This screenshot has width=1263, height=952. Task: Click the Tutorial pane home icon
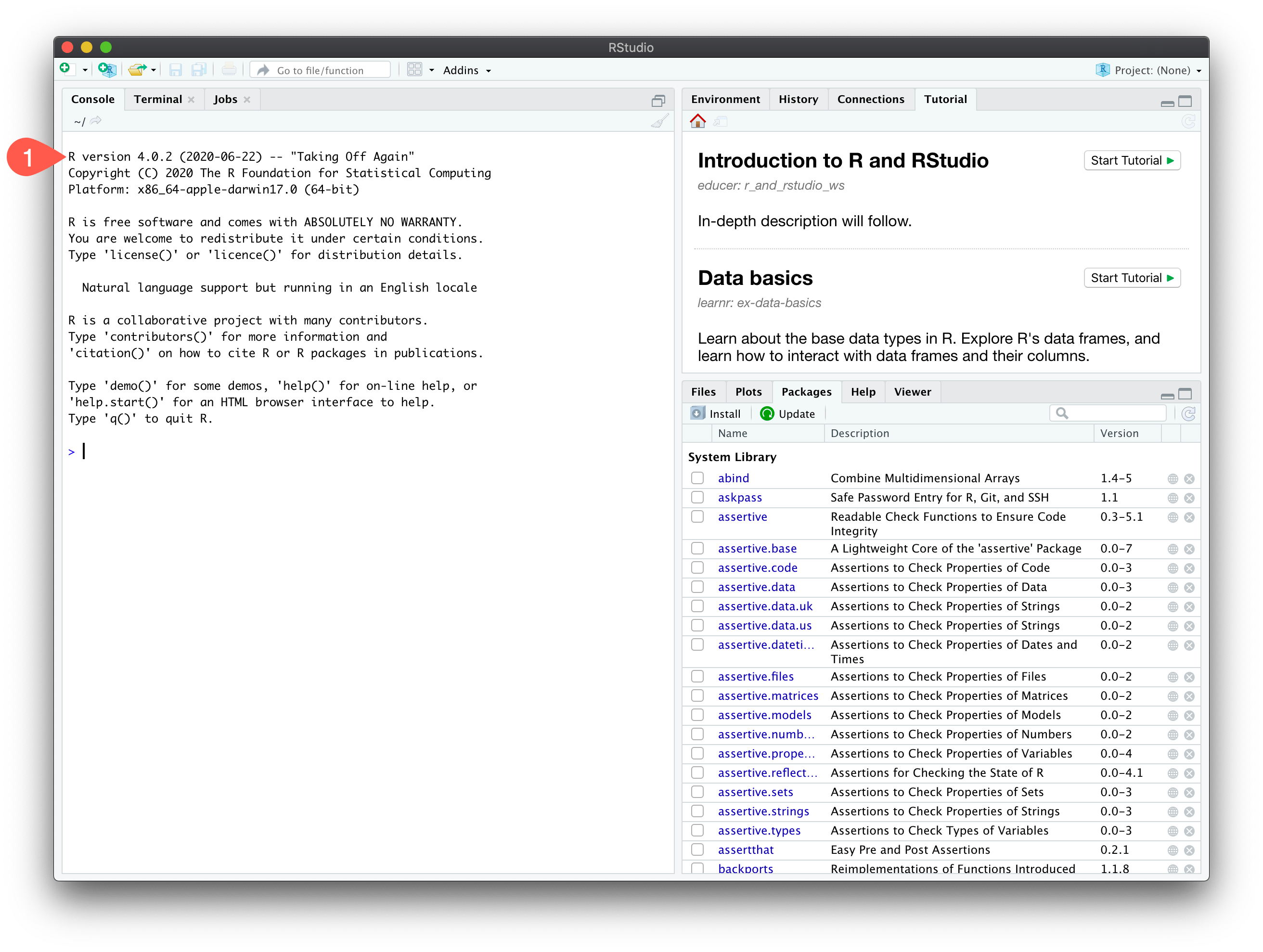pos(697,121)
